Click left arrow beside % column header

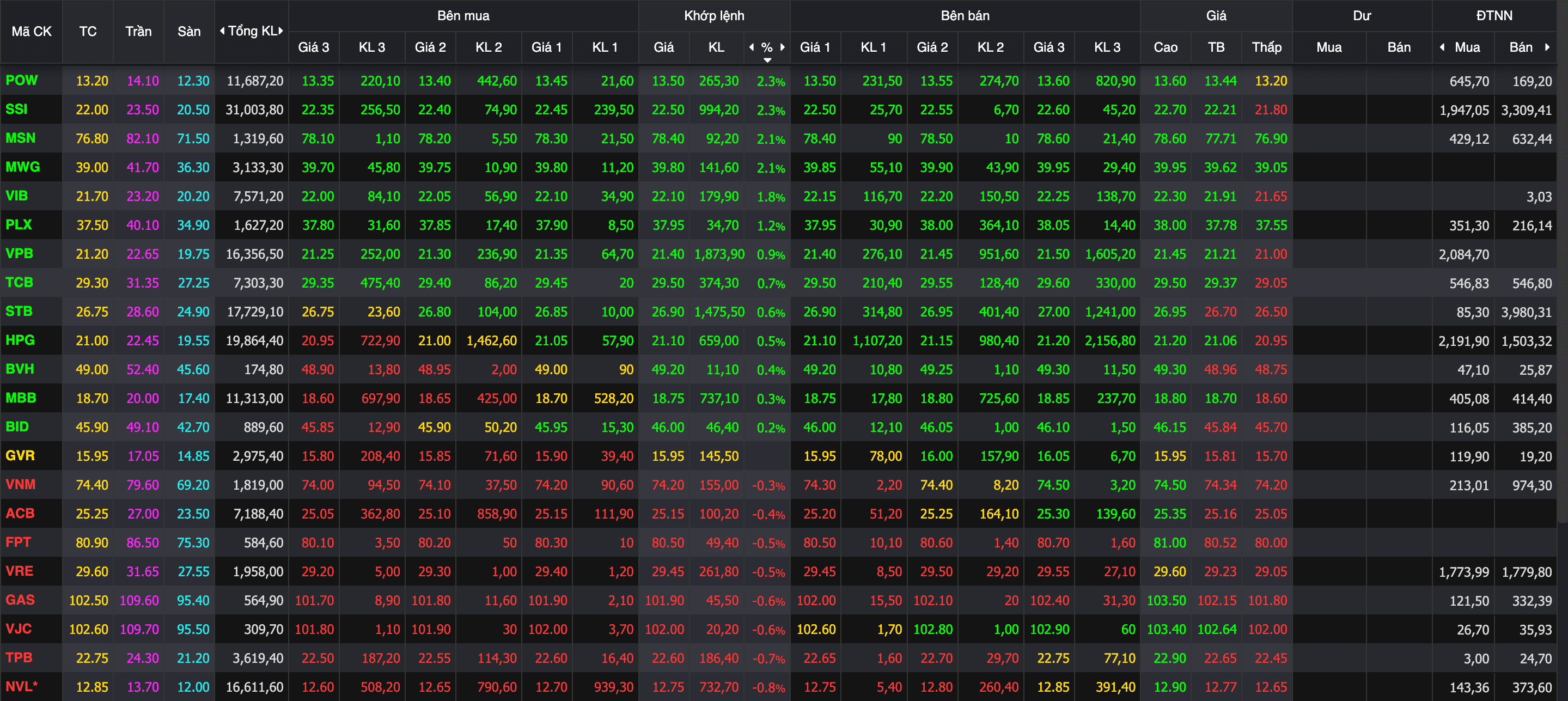pos(751,47)
